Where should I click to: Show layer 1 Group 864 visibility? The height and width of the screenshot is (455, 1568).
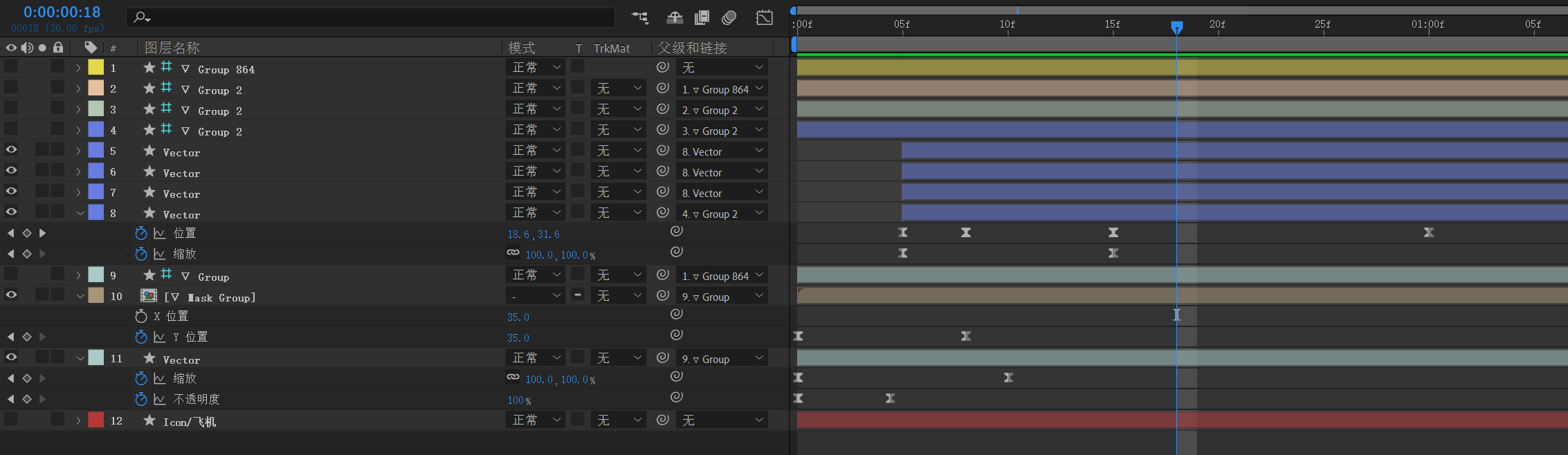(12, 67)
